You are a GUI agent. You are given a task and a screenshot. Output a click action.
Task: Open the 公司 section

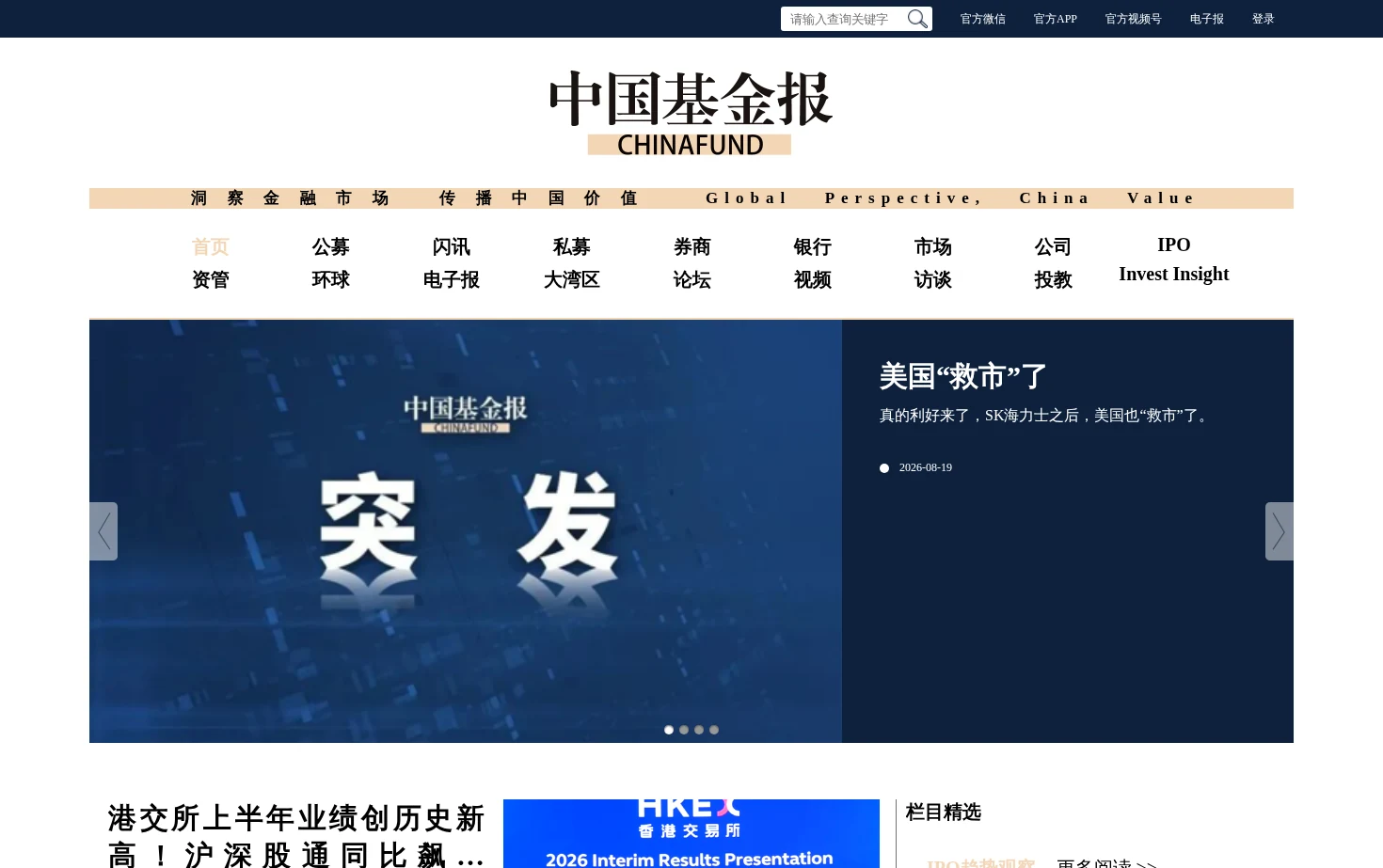1054,246
